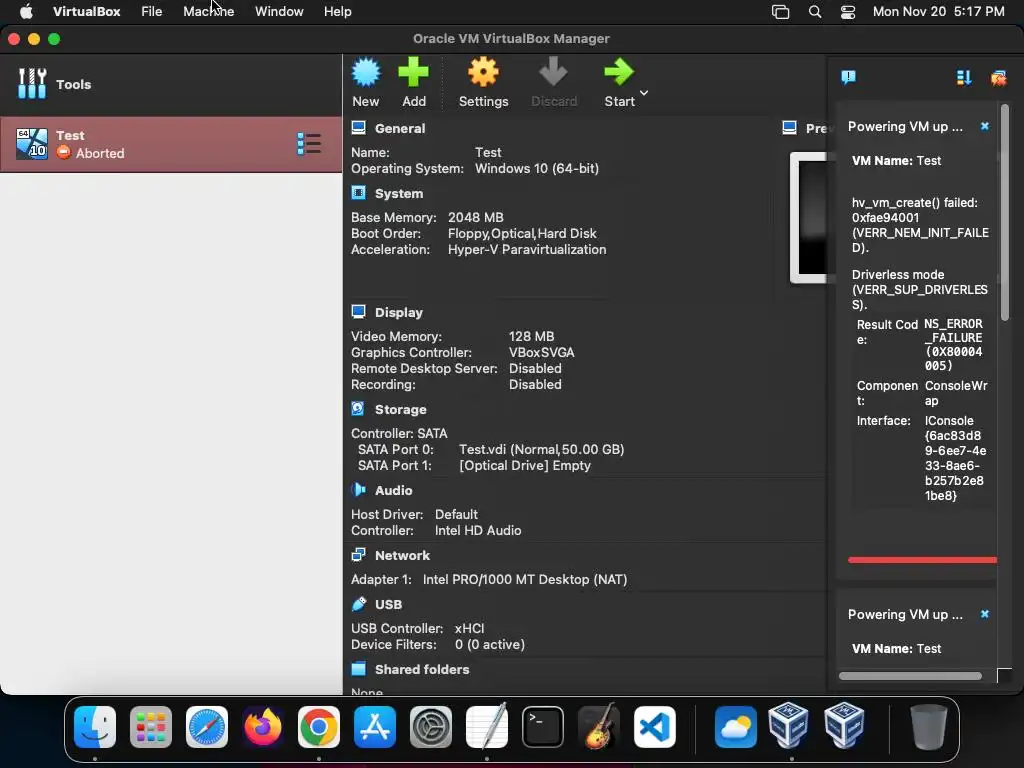Launch GarageBand from the Dock
The width and height of the screenshot is (1024, 768).
pos(599,725)
